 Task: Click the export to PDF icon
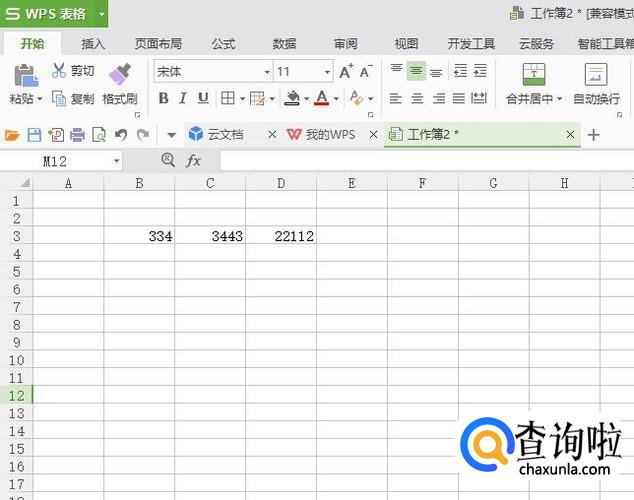(x=56, y=135)
